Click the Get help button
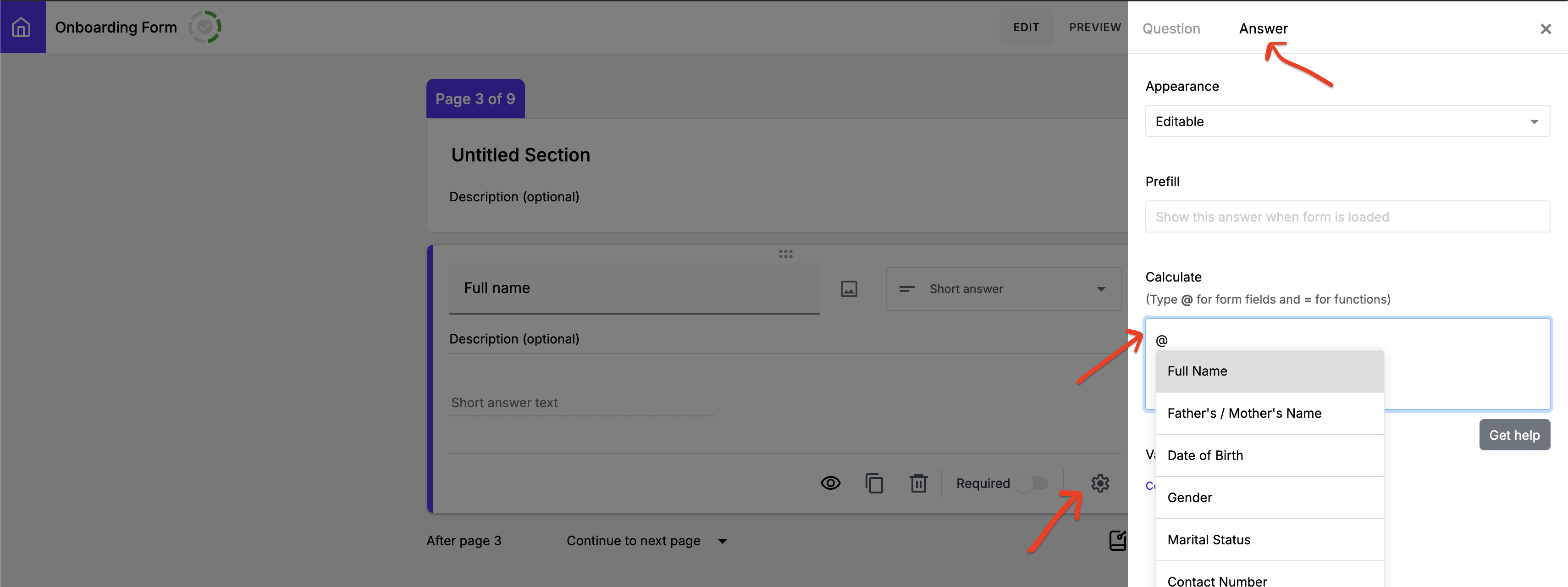 point(1514,435)
